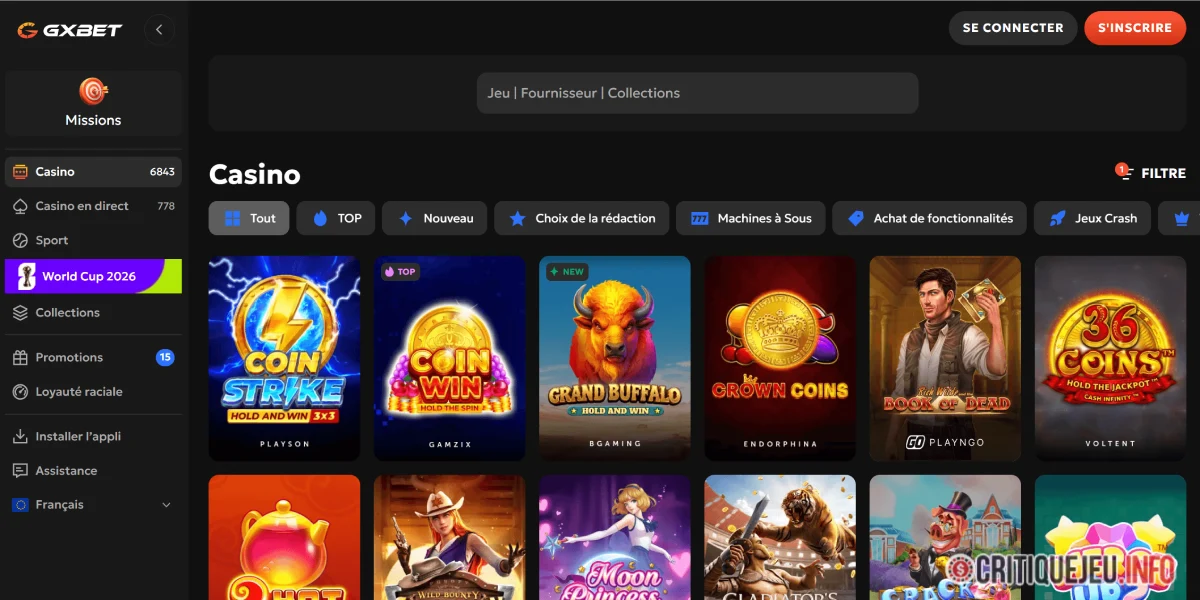Open the FILTRE filter options
Screen dimensions: 1200x600
pos(1151,173)
